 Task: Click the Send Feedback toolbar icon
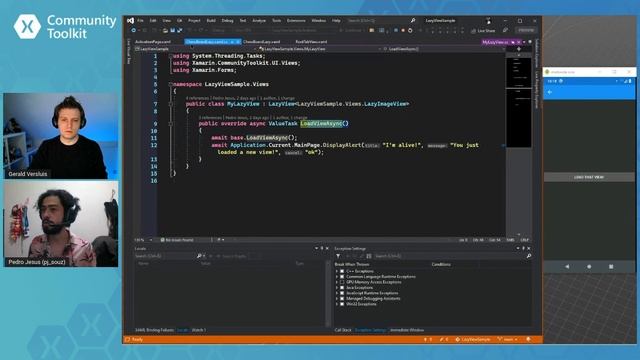point(505,31)
